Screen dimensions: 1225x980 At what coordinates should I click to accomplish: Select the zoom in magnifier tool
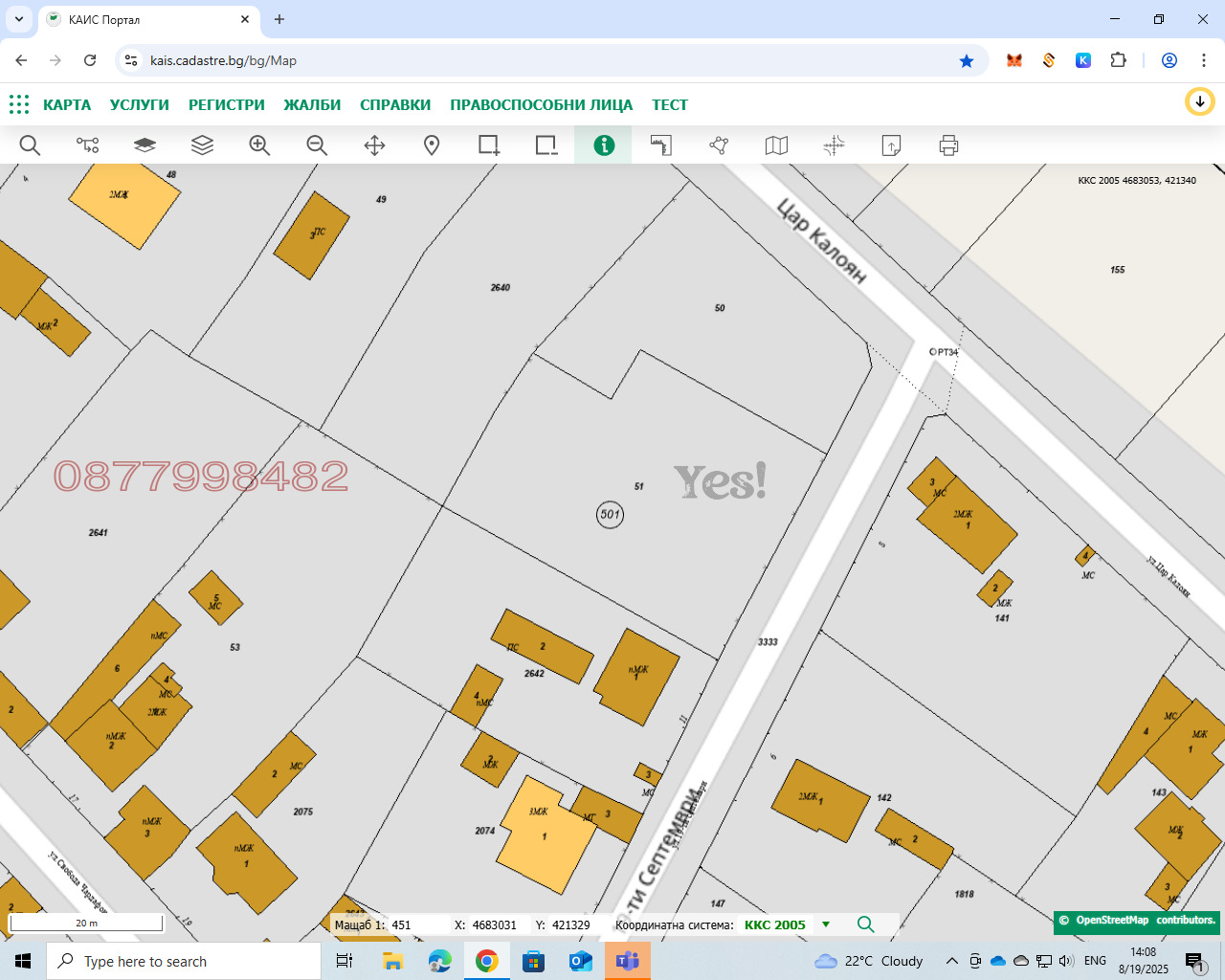pyautogui.click(x=259, y=145)
